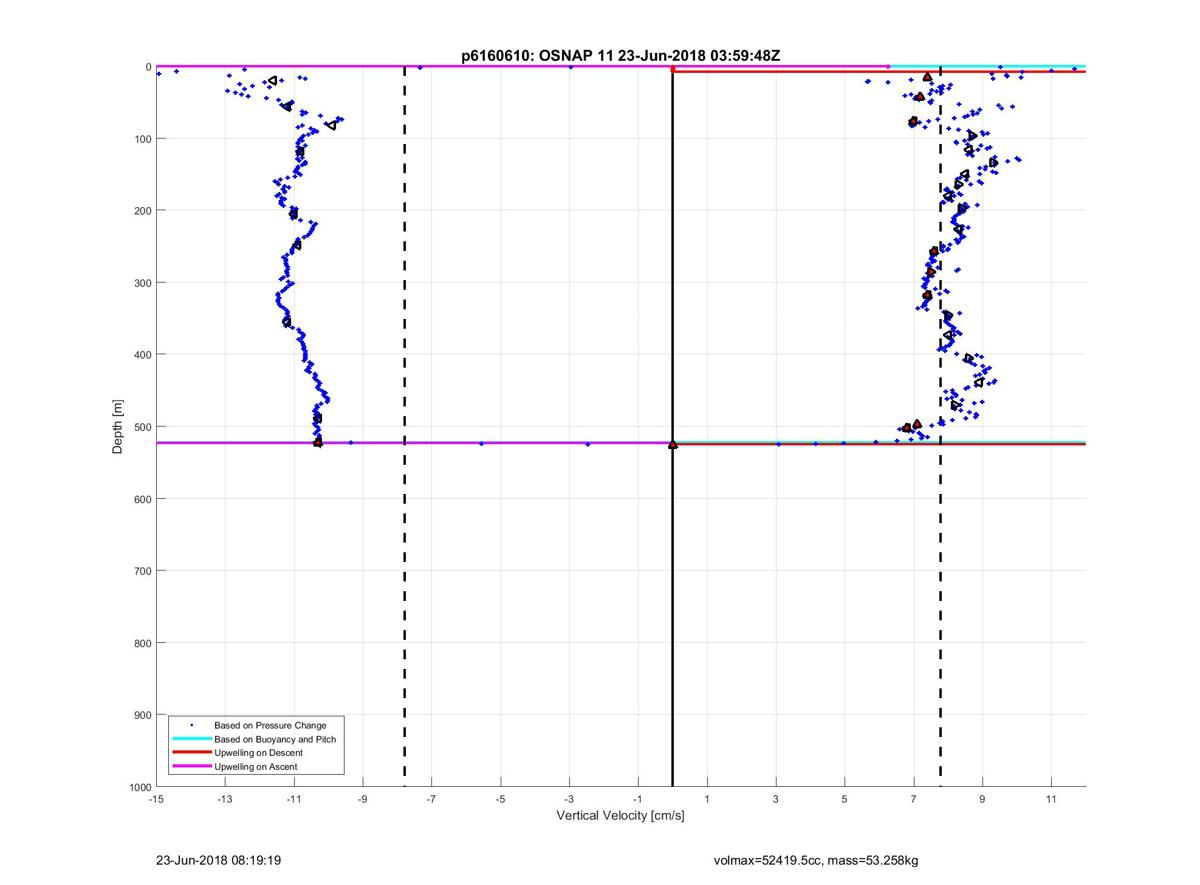Click the Depth [m] axis label
The width and height of the screenshot is (1200, 885).
(x=118, y=427)
